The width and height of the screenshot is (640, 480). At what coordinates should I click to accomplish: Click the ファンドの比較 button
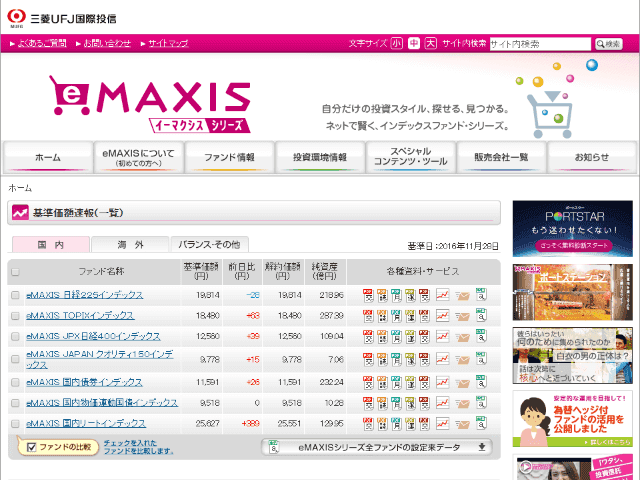(x=58, y=447)
